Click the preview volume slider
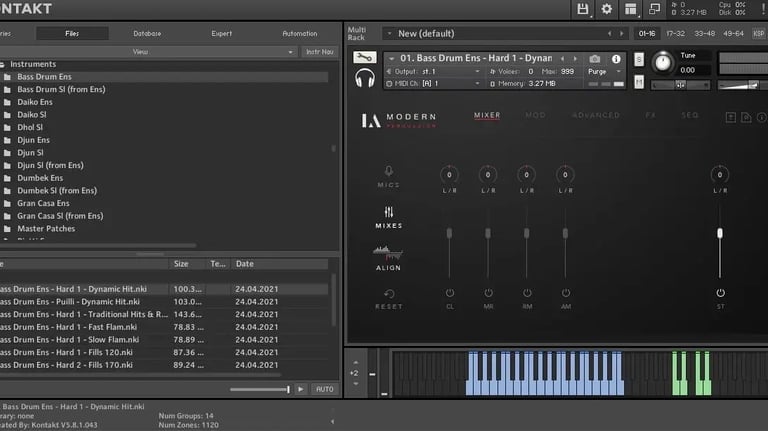This screenshot has width=768, height=431. point(260,389)
